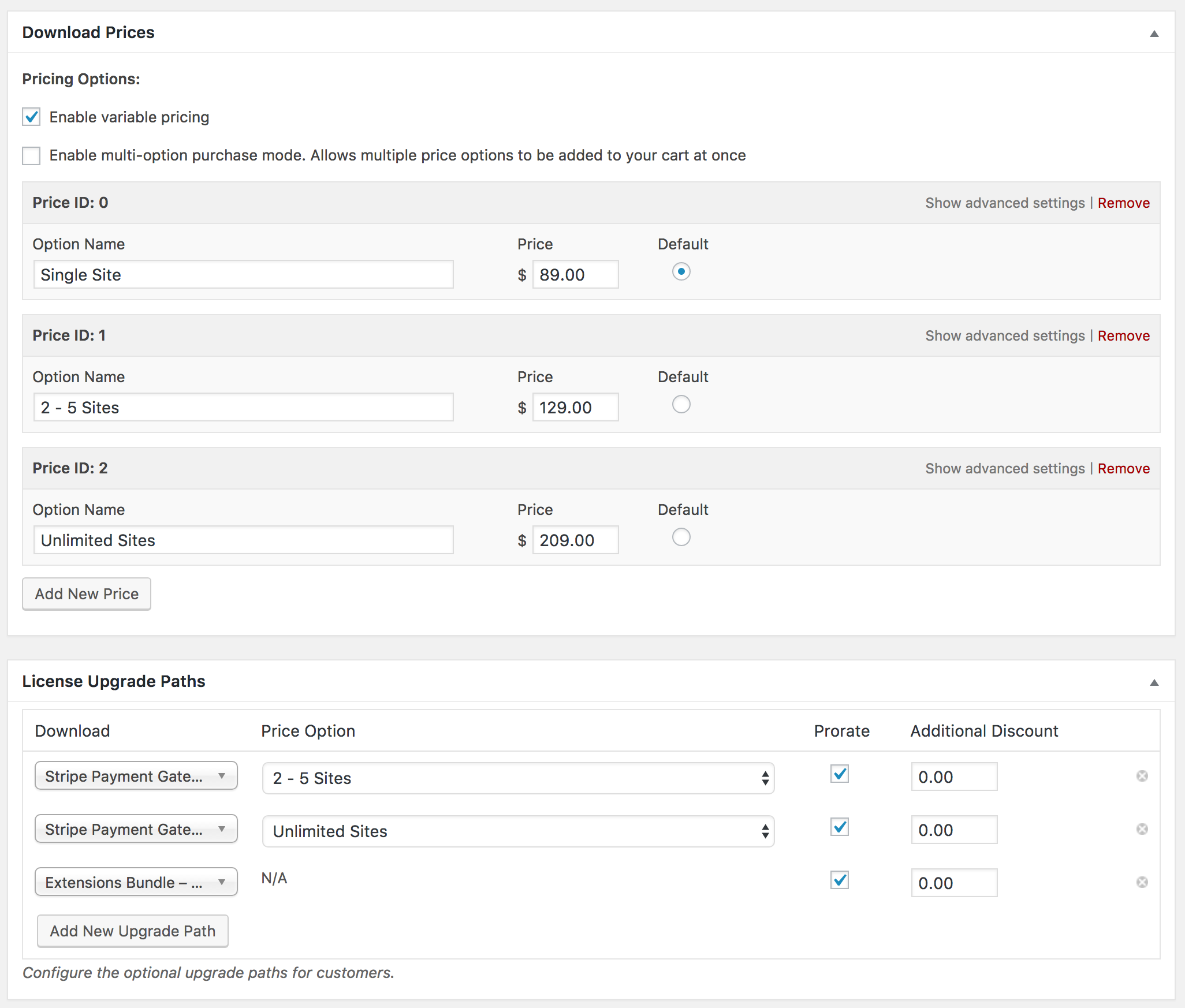Open the 2 - 5 Sites price option dropdown

pos(517,778)
